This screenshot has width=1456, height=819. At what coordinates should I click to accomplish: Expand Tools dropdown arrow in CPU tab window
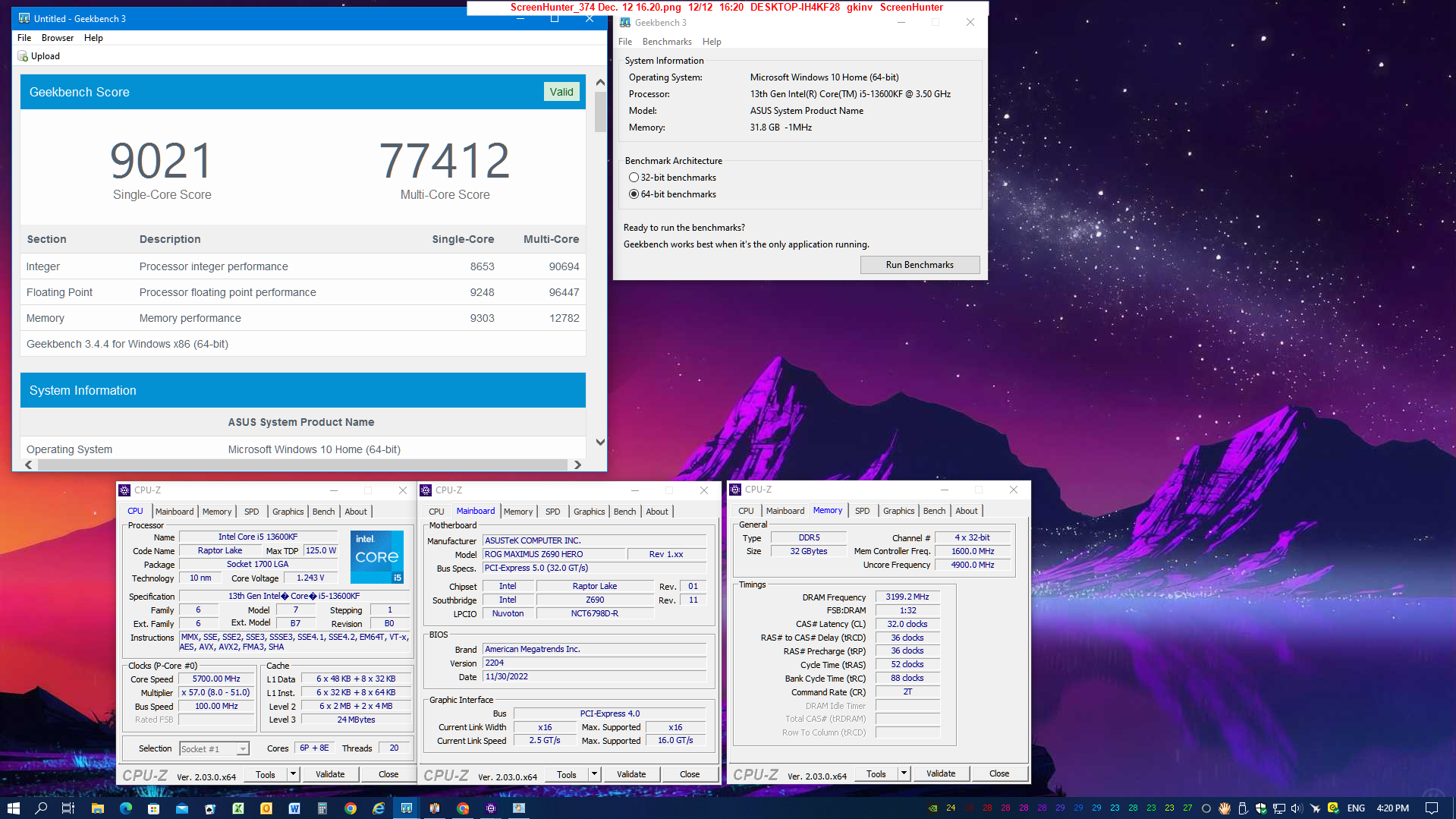coord(294,775)
